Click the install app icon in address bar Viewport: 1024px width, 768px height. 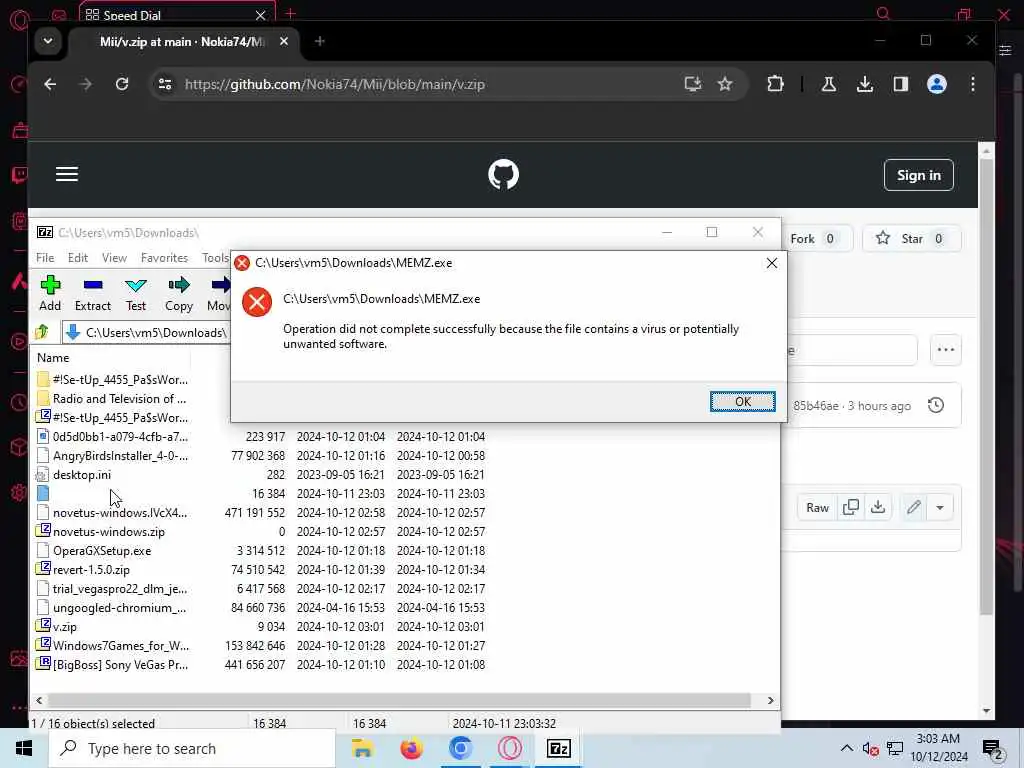[x=692, y=84]
